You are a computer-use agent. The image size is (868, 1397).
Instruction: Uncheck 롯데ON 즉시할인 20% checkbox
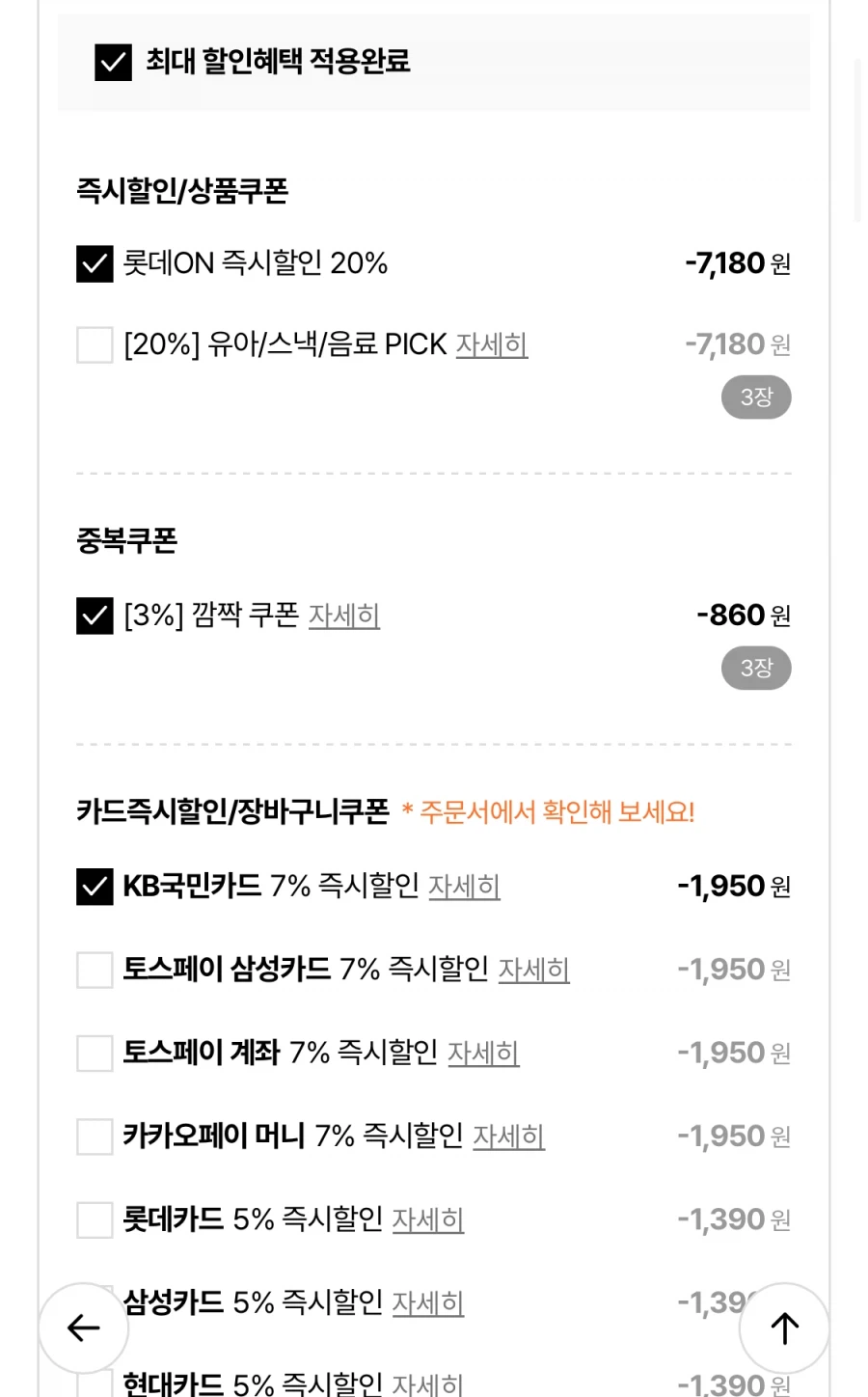click(x=95, y=263)
